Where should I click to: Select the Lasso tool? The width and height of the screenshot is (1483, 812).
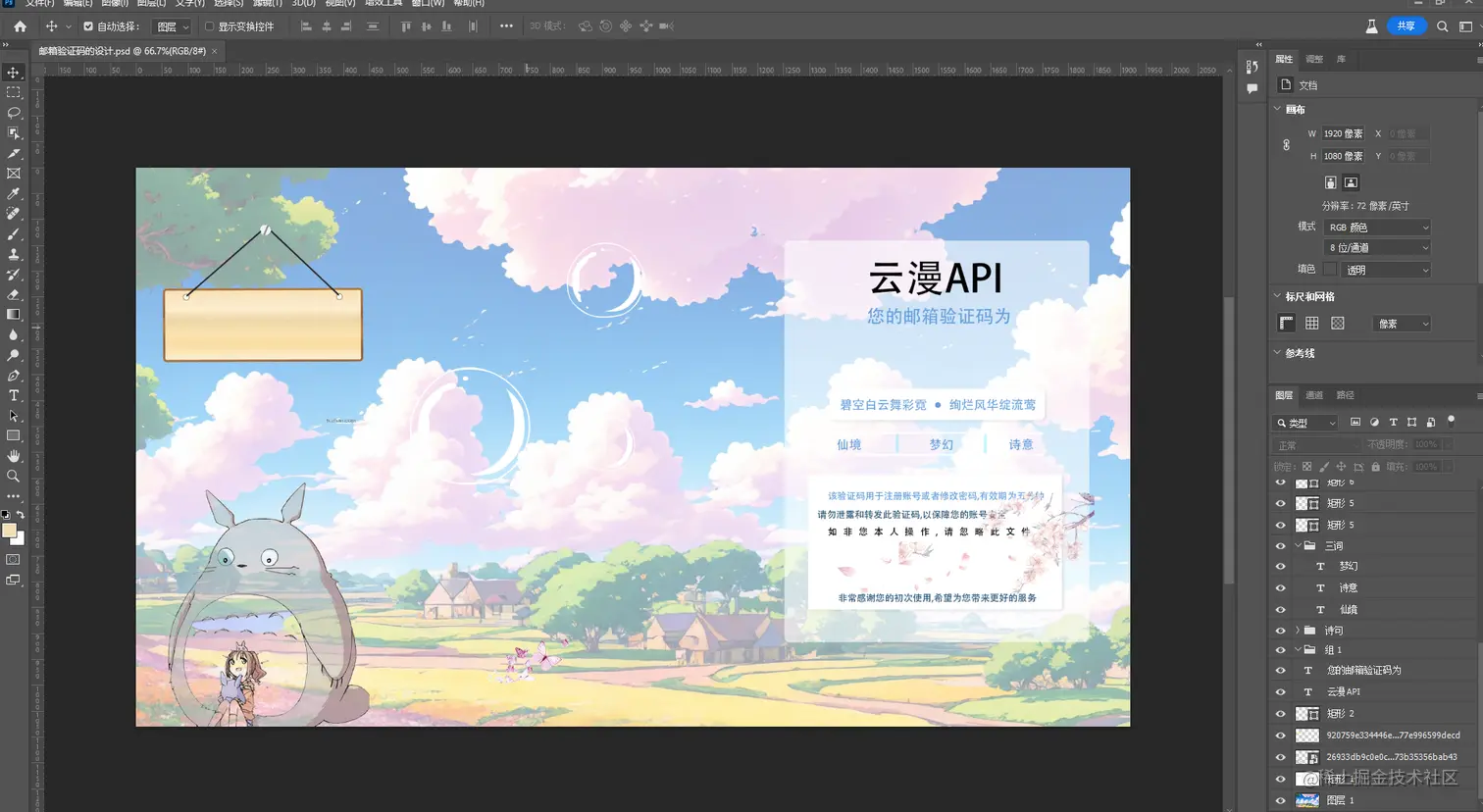(x=14, y=113)
